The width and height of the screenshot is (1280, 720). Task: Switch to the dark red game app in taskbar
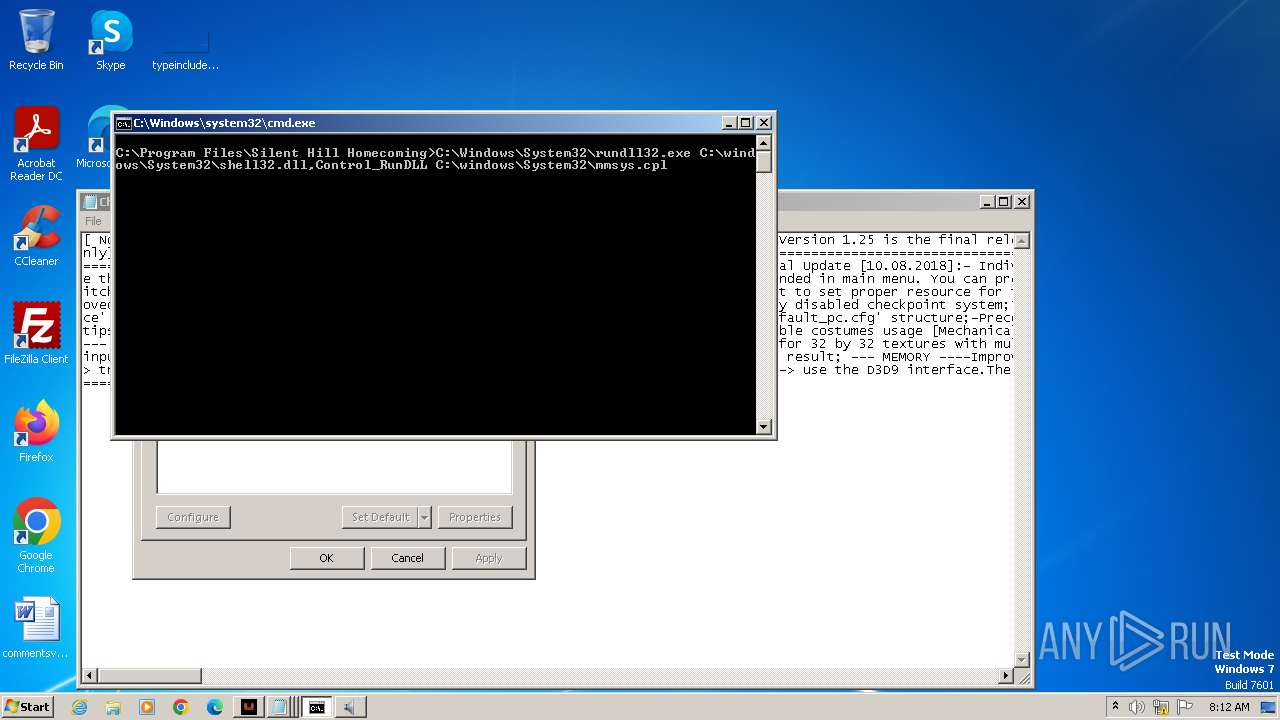[249, 707]
